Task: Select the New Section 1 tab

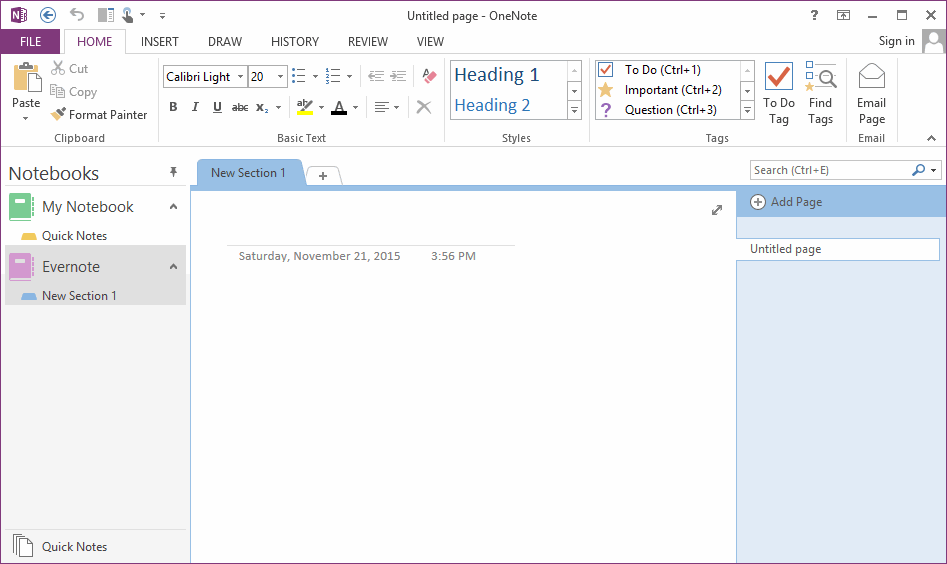Action: pos(248,173)
